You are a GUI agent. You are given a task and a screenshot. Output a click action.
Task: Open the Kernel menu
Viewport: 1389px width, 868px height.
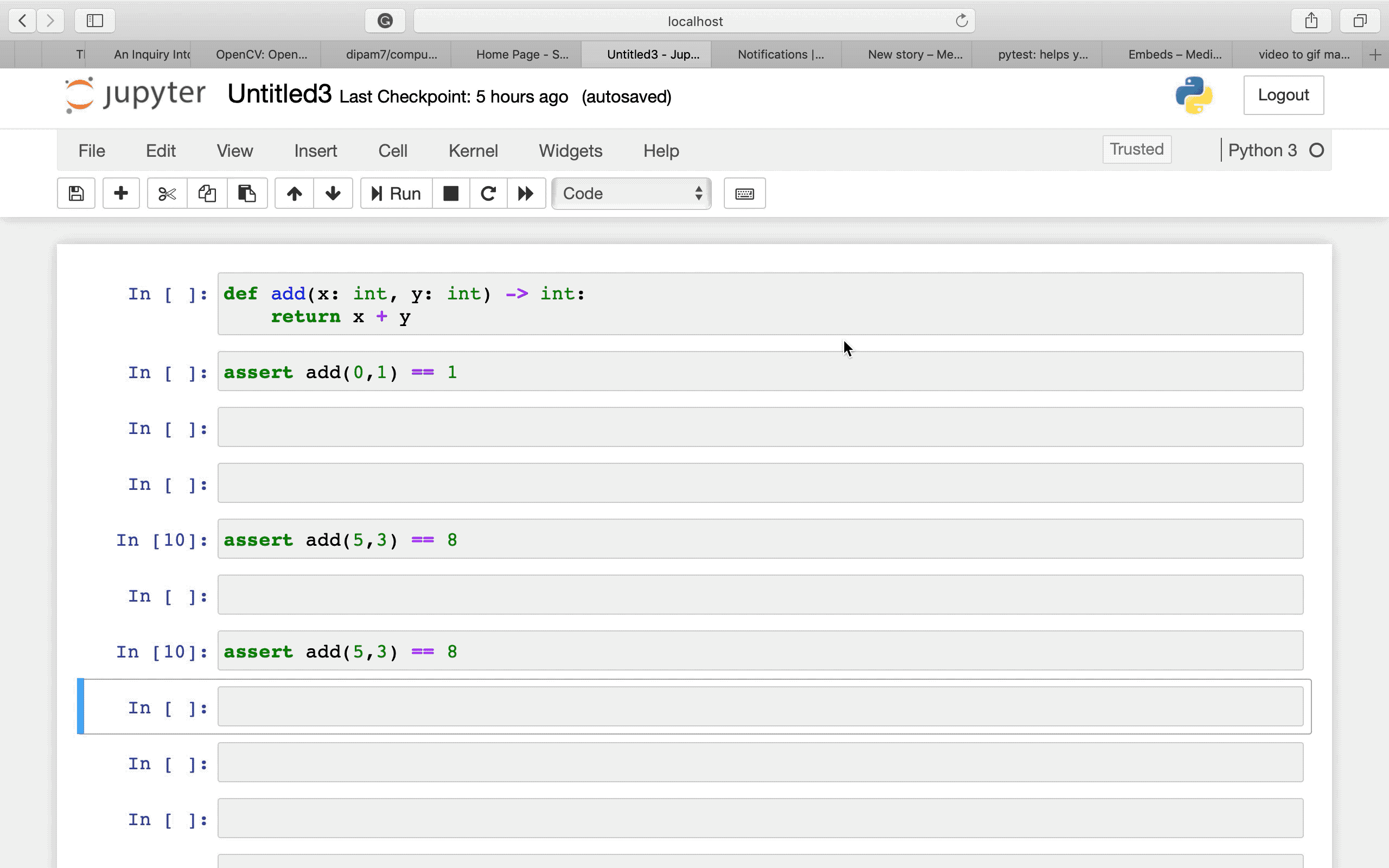pos(473,150)
